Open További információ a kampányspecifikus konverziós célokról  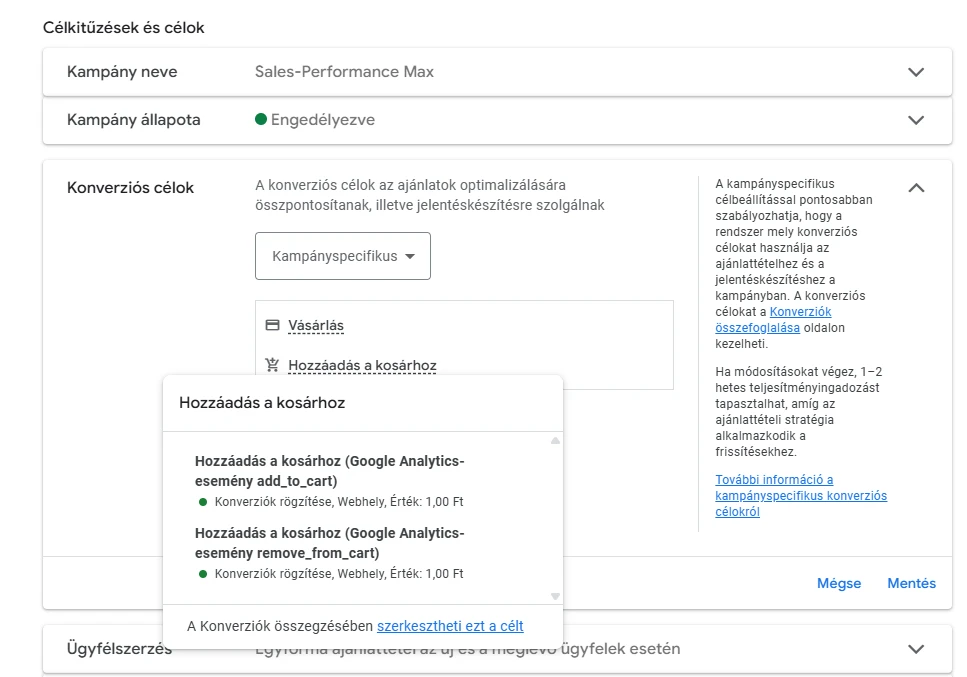tap(801, 496)
